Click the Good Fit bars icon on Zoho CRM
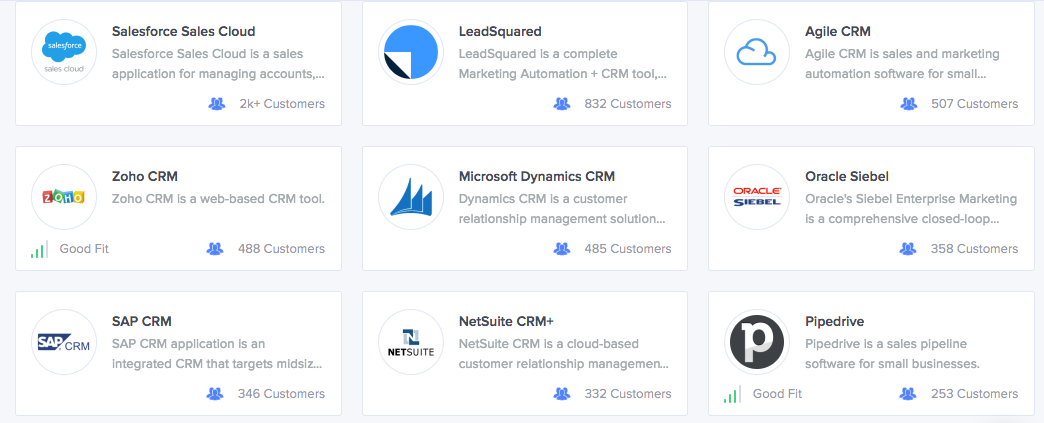Viewport: 1044px width, 423px height. 39,250
